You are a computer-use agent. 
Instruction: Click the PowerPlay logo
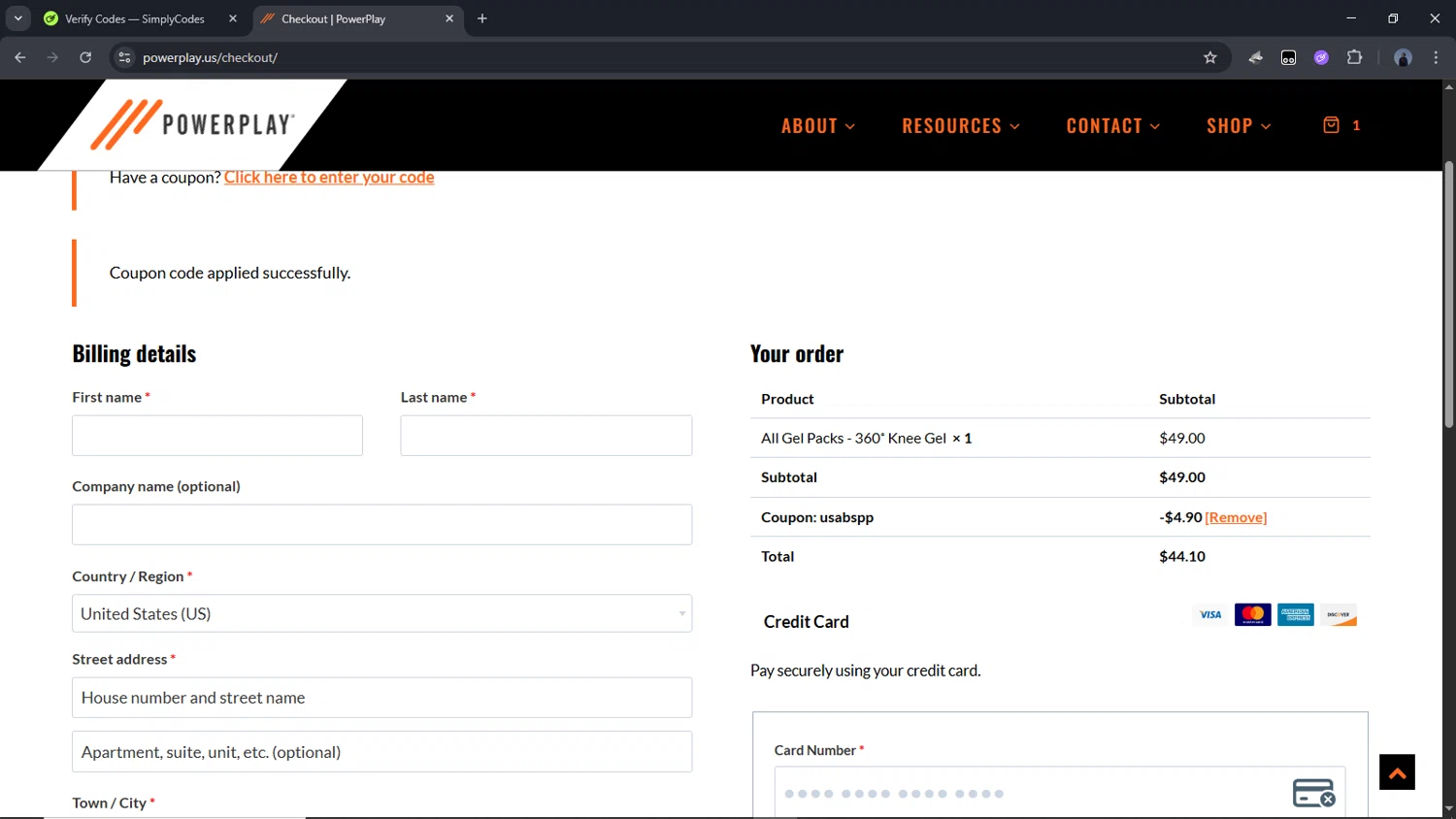click(192, 124)
